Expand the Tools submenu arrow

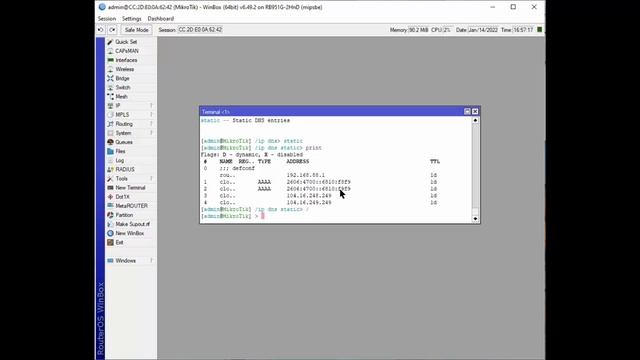151,179
